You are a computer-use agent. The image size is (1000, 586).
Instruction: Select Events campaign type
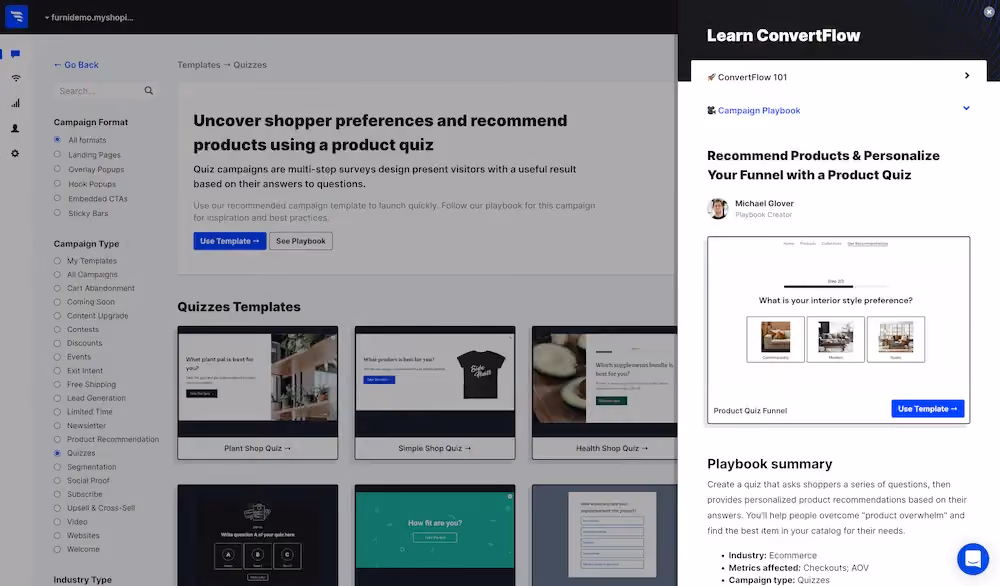point(57,356)
